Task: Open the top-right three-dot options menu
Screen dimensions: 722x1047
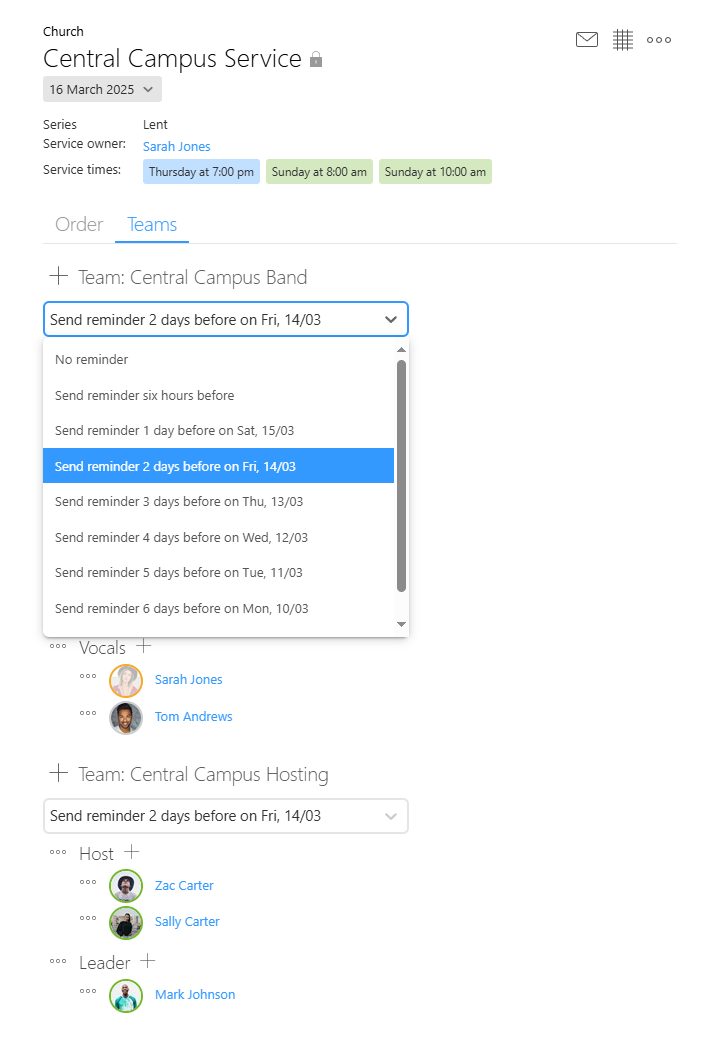Action: [659, 40]
